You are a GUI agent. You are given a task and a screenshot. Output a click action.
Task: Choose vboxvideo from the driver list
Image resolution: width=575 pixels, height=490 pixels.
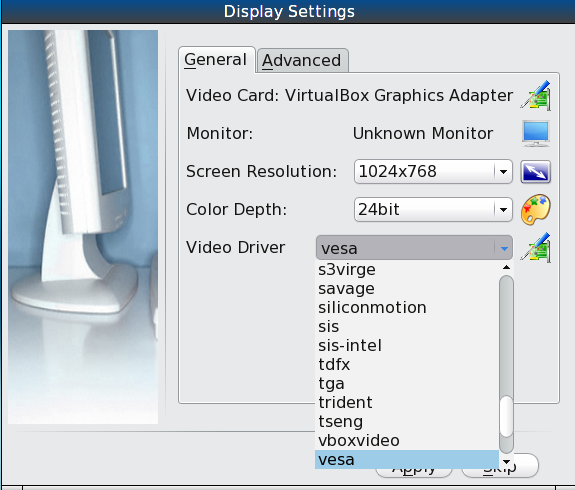point(407,440)
